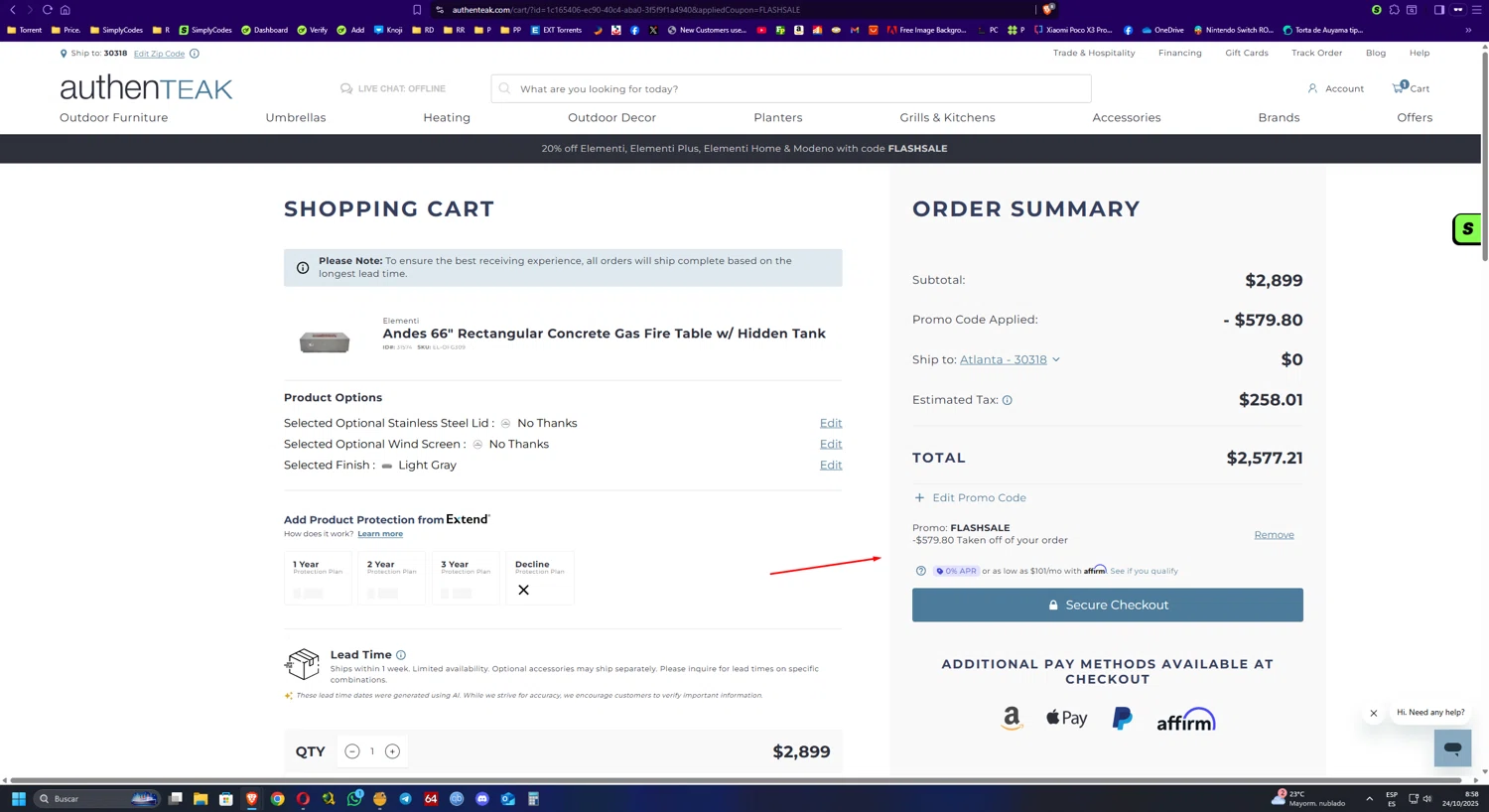Click the Brave shield icon

(x=1048, y=10)
